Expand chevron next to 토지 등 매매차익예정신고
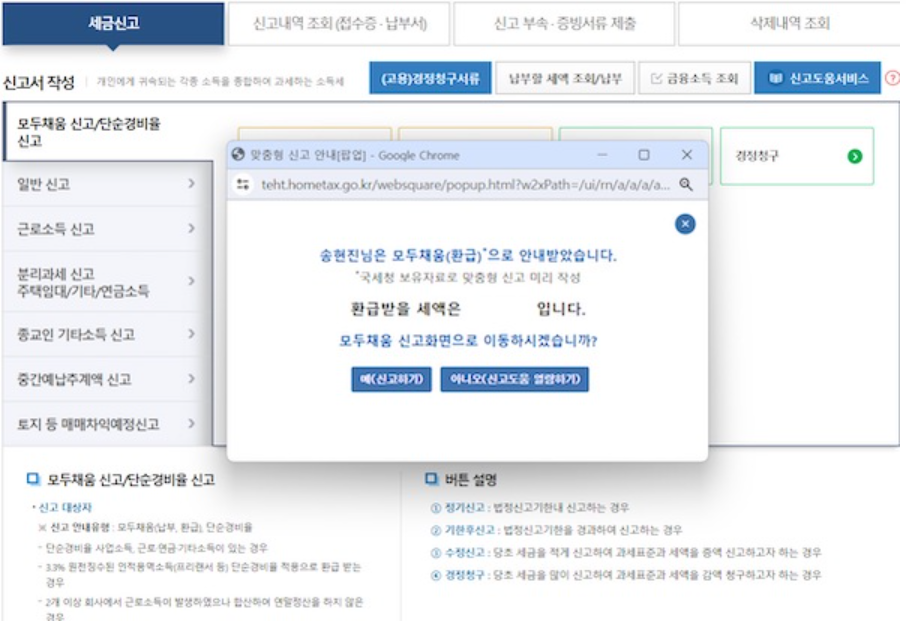The height and width of the screenshot is (632, 906). (191, 423)
